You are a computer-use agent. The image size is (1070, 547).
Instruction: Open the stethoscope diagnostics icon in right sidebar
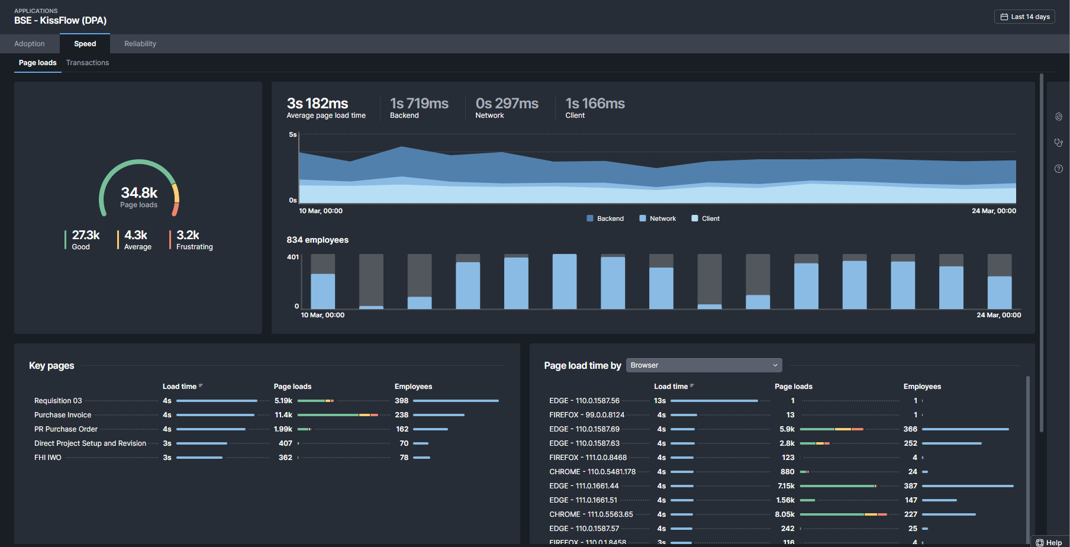pyautogui.click(x=1058, y=143)
